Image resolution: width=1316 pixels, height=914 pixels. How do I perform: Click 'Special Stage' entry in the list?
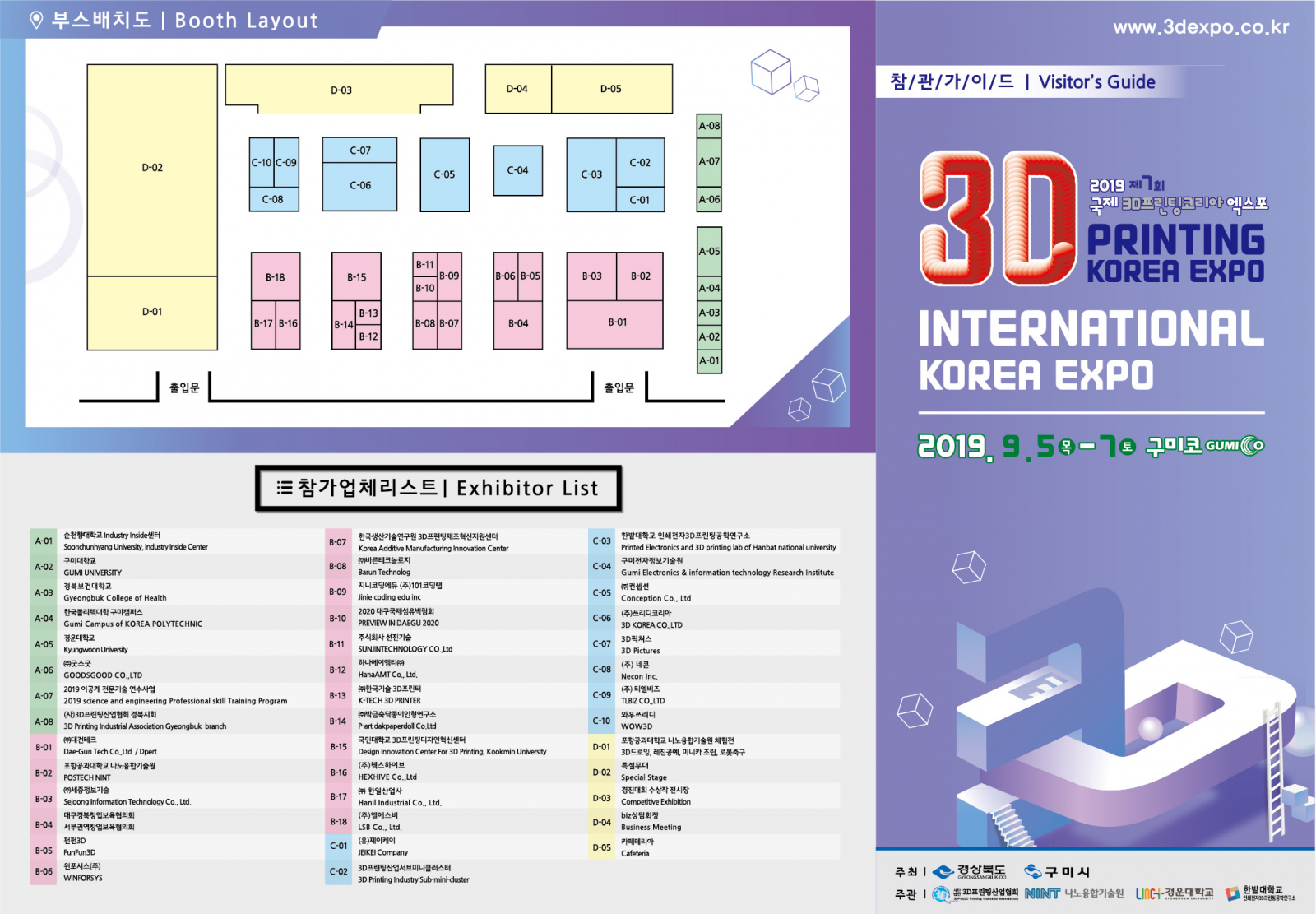point(644,777)
